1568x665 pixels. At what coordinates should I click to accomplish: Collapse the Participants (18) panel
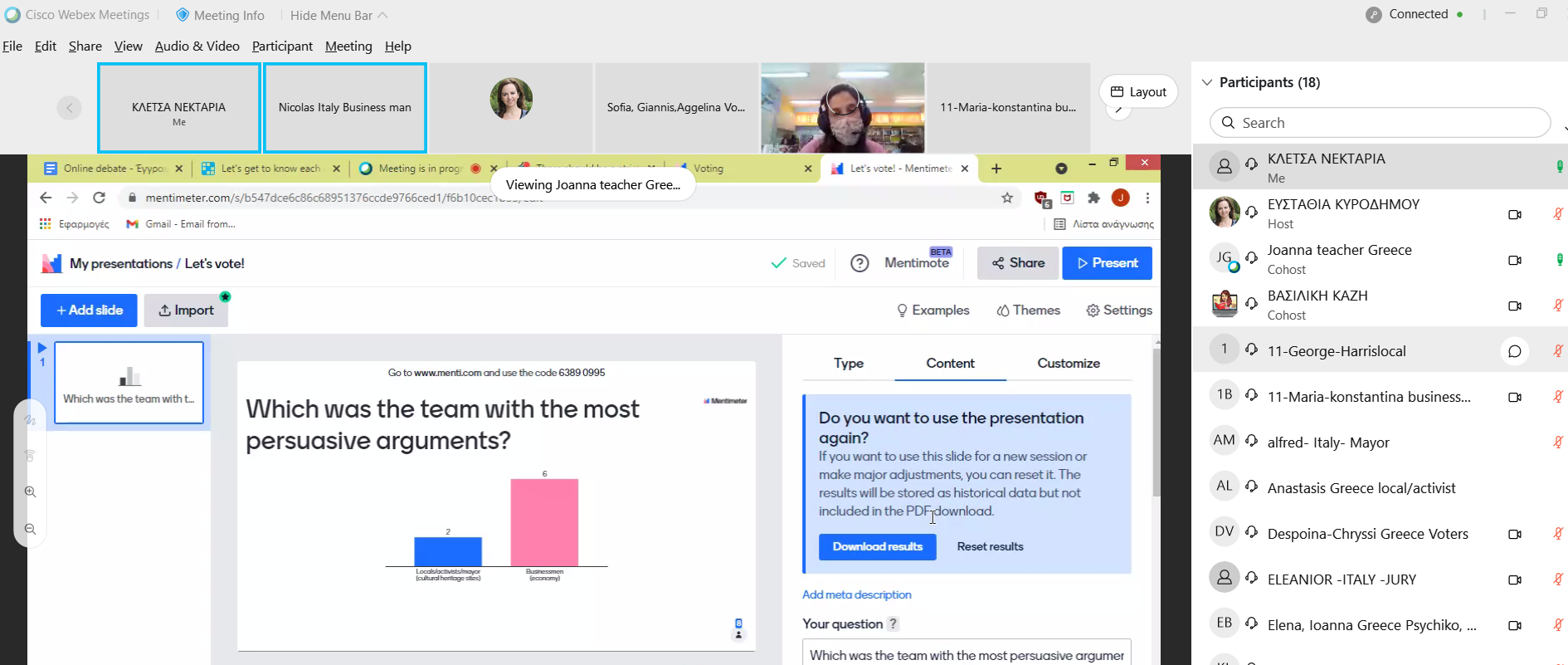(1207, 82)
